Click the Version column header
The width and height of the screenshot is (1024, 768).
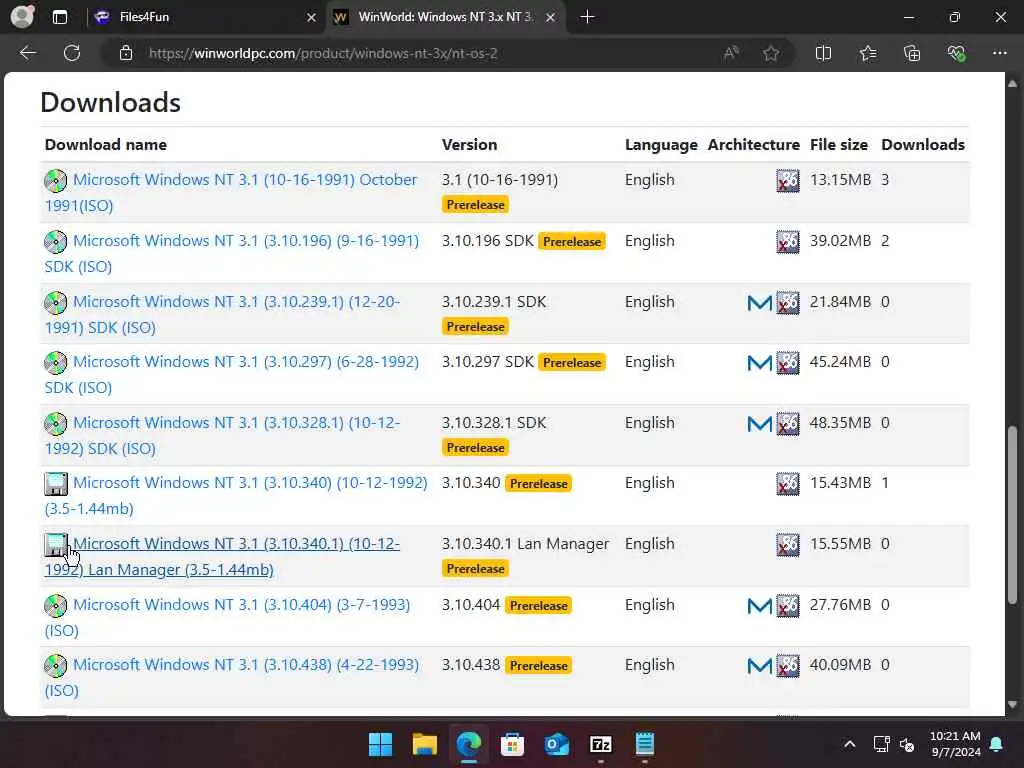pyautogui.click(x=469, y=144)
